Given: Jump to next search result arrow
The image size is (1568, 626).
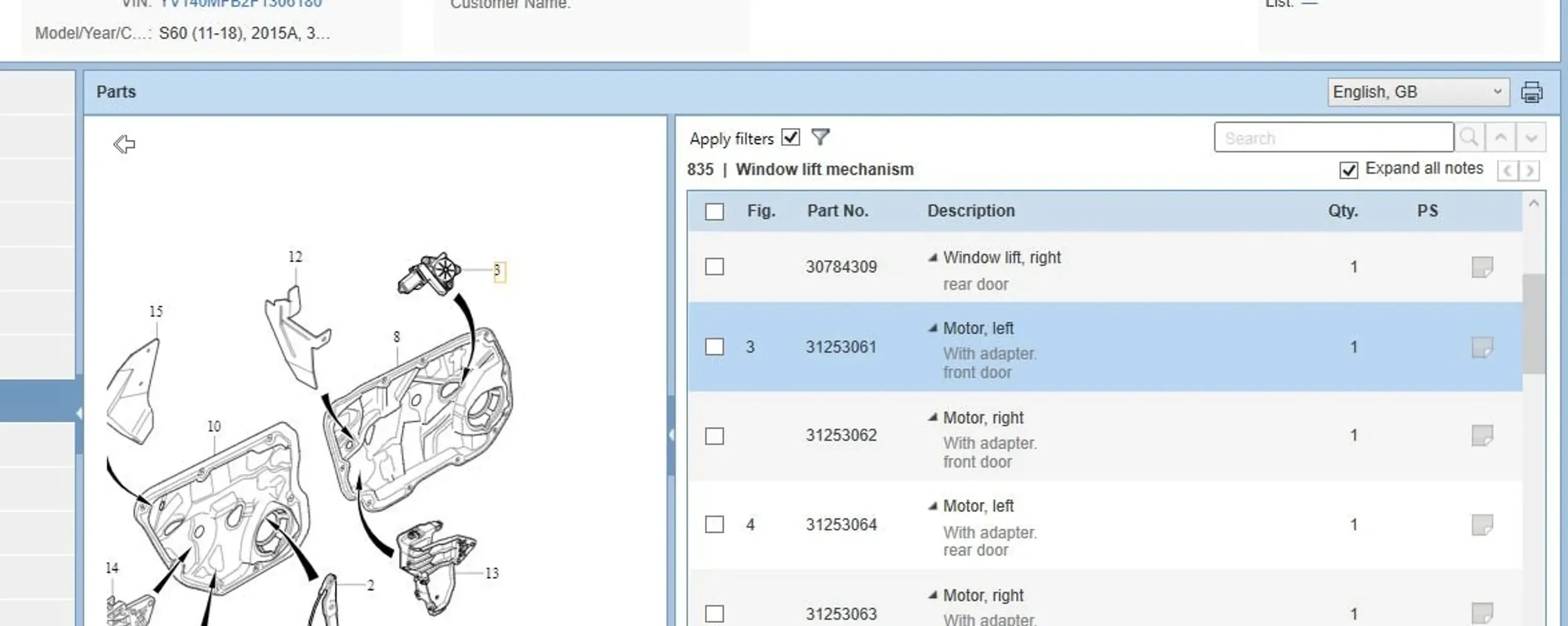Looking at the screenshot, I should pyautogui.click(x=1531, y=137).
